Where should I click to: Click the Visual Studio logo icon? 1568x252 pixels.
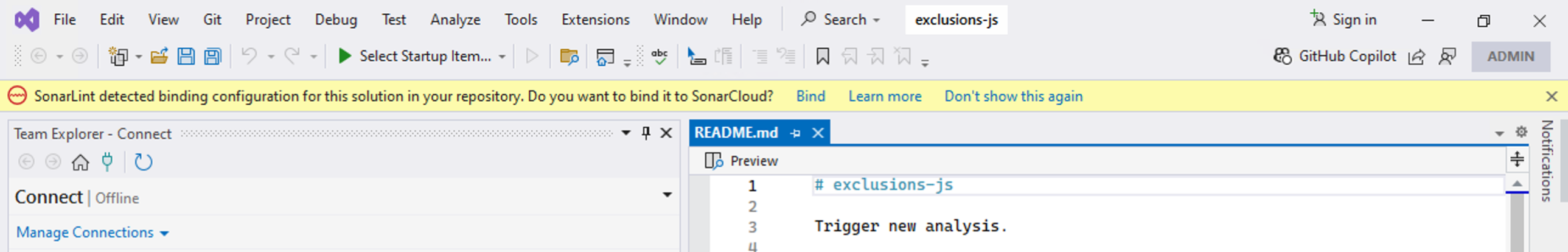click(27, 20)
